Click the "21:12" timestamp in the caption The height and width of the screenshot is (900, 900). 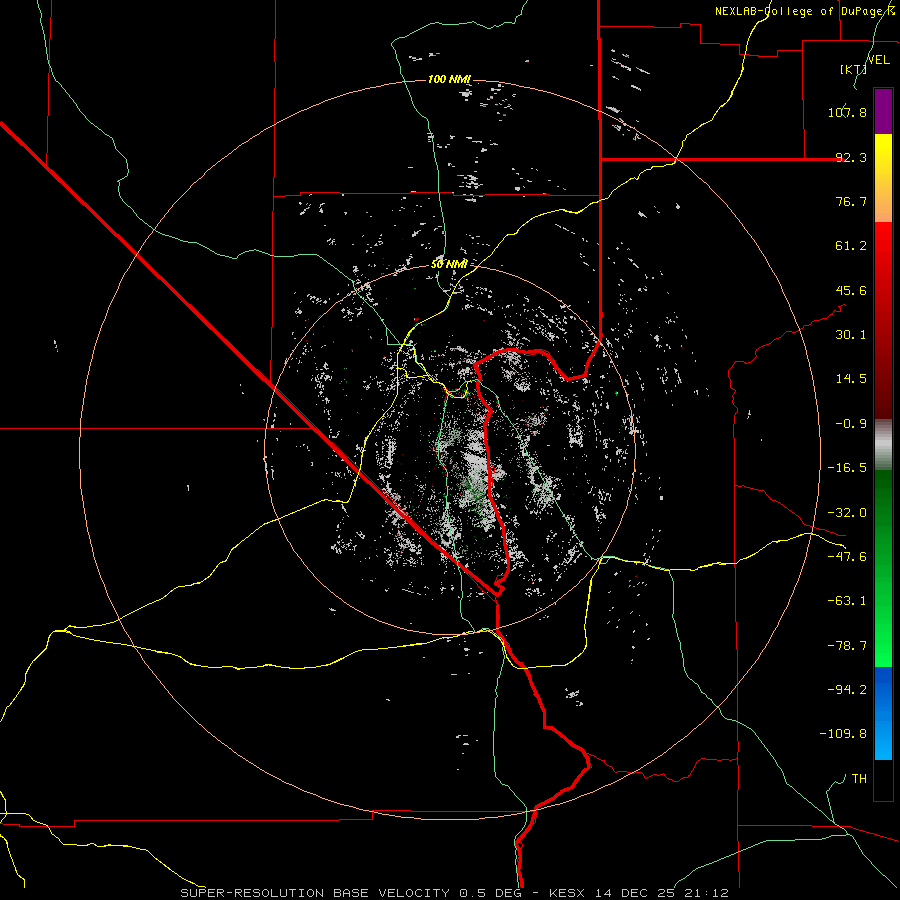pyautogui.click(x=706, y=893)
